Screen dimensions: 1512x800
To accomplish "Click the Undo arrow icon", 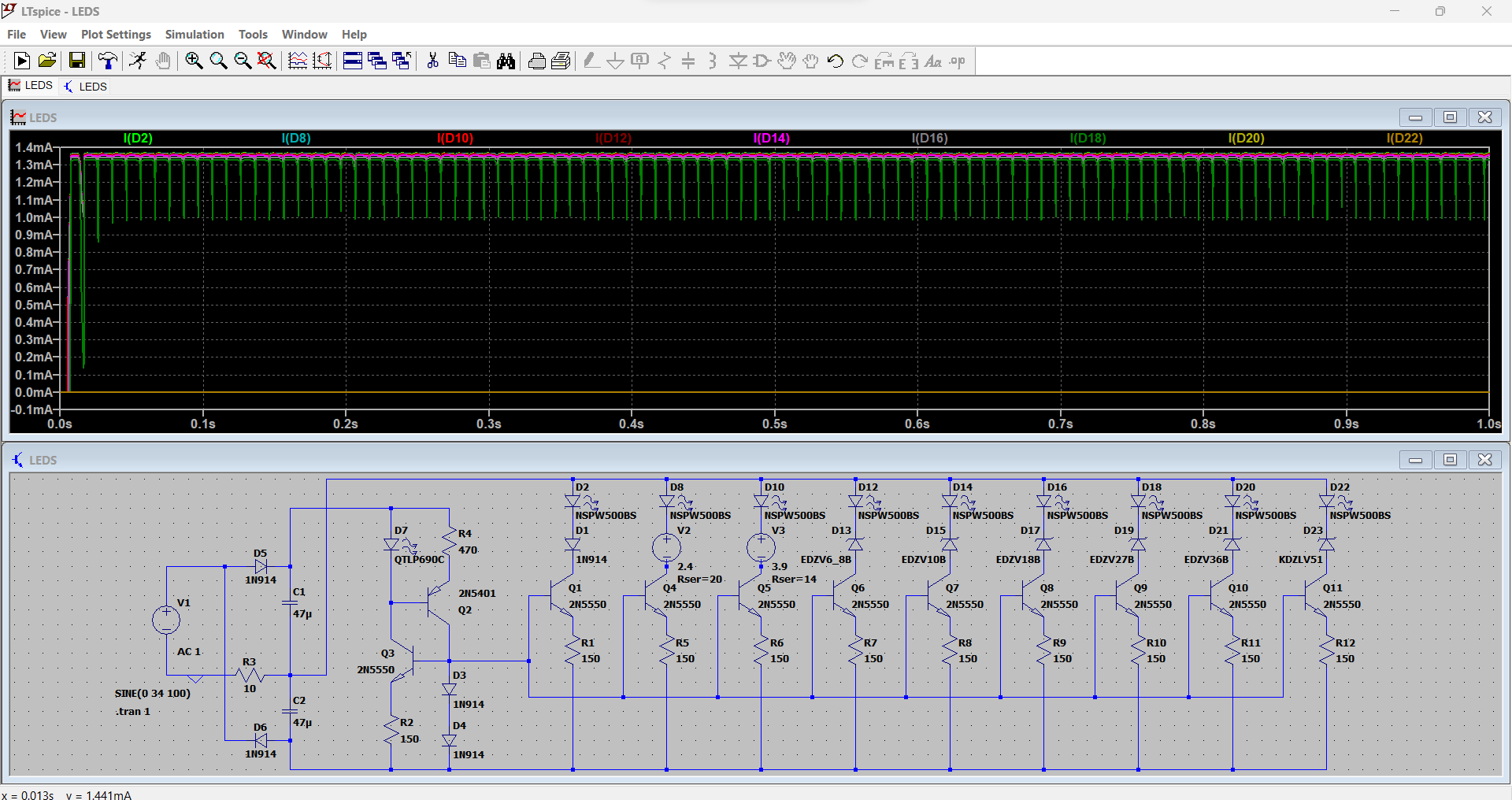I will pos(836,61).
